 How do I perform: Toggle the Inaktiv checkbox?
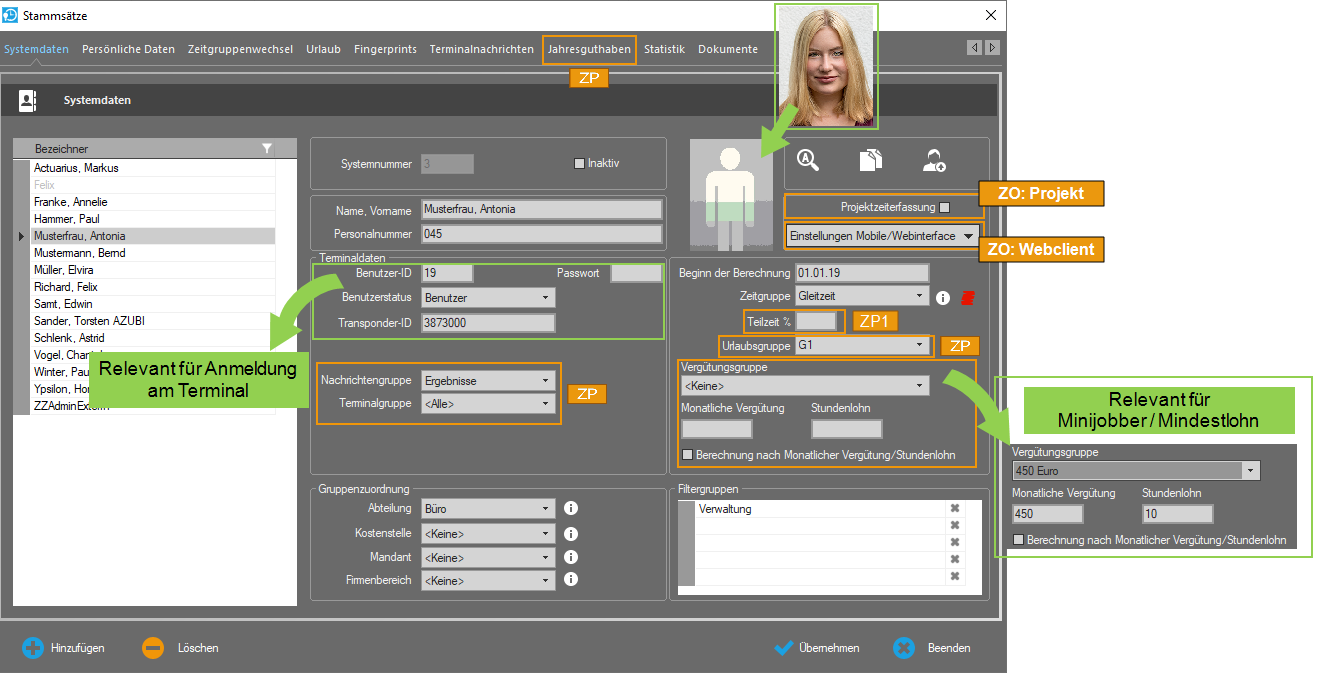pos(579,164)
